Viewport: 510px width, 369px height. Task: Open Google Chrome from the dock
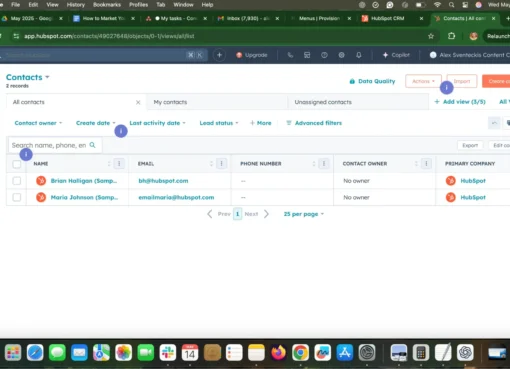tap(300, 352)
